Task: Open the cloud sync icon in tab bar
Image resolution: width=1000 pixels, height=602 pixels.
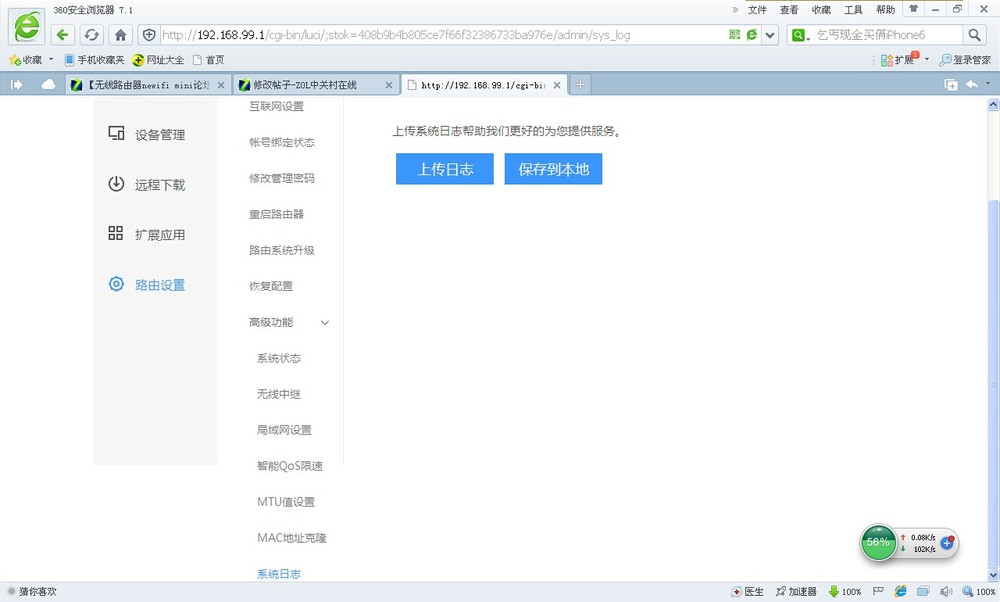Action: (48, 85)
